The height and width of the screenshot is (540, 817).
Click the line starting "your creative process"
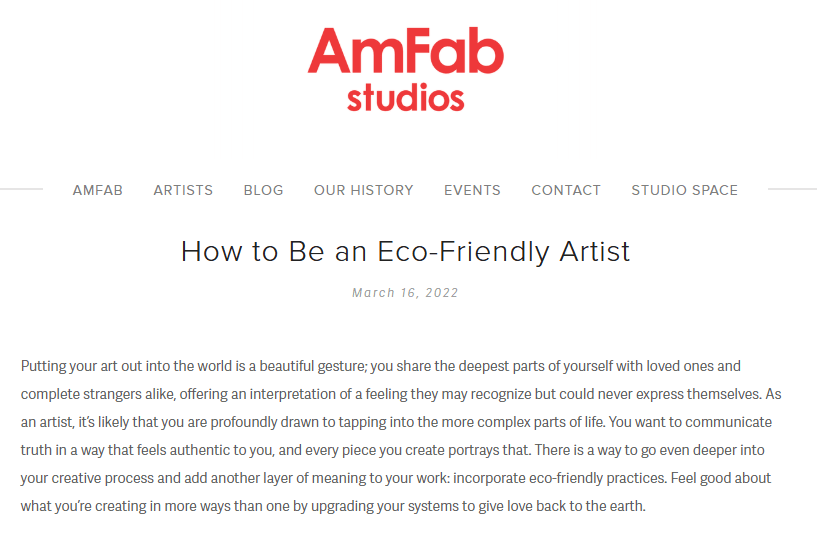tap(395, 478)
